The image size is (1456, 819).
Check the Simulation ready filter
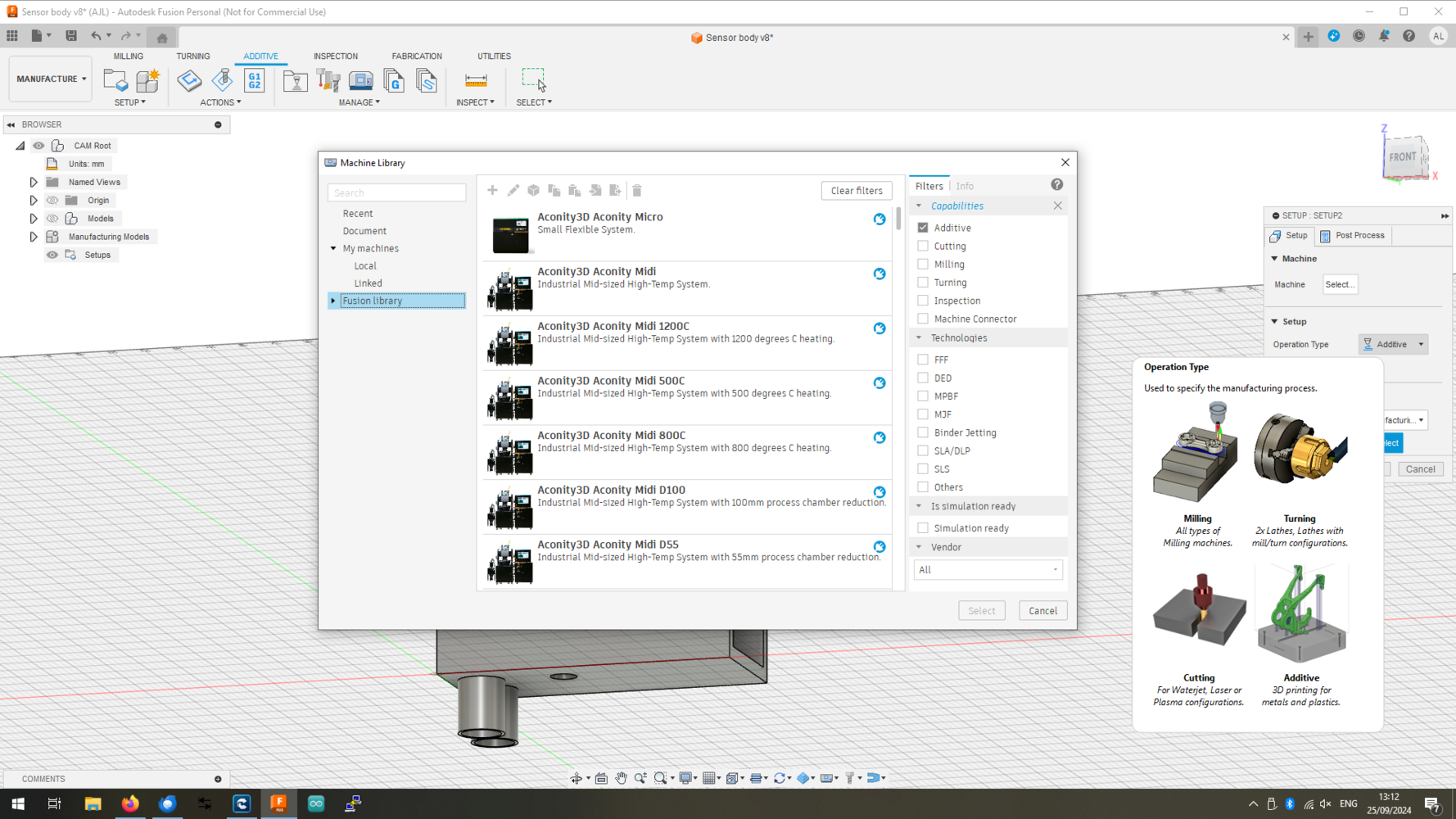[x=923, y=528]
